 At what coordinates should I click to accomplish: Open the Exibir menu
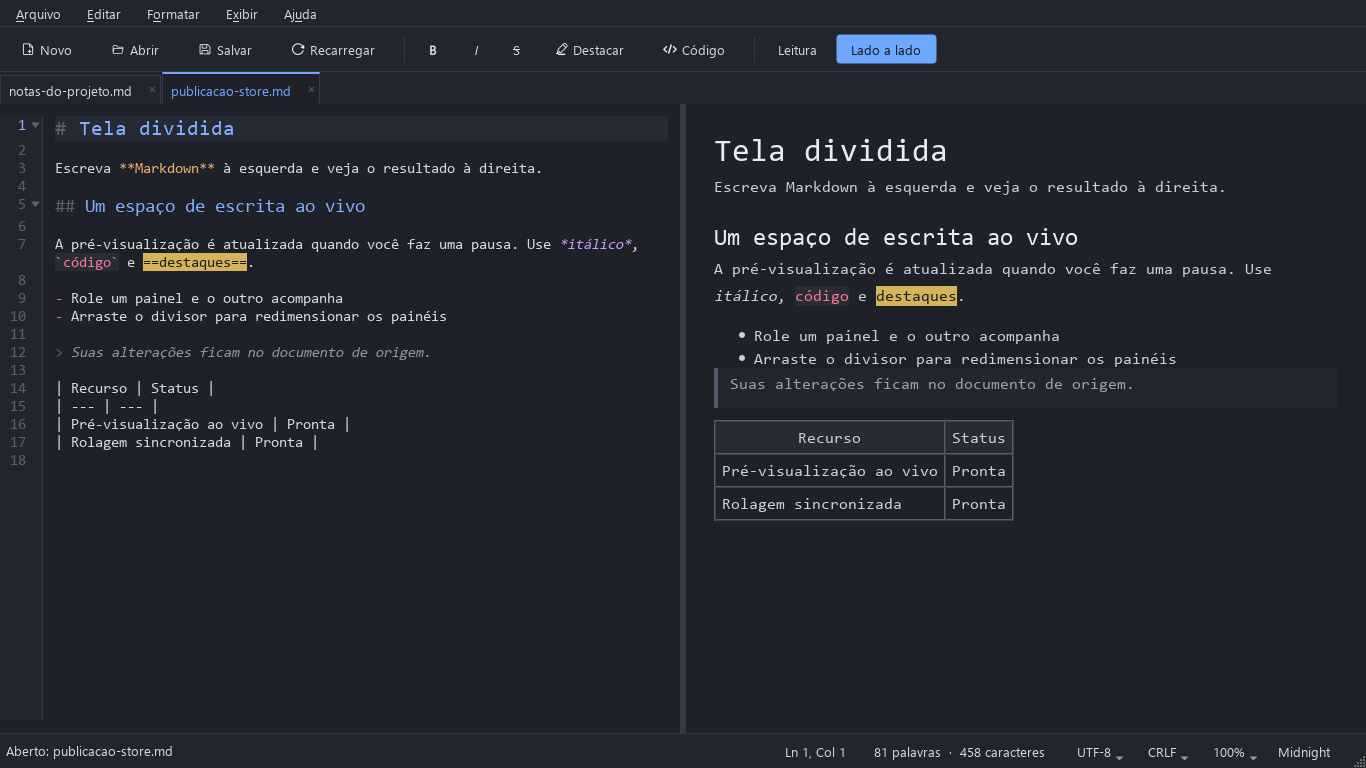[x=241, y=14]
